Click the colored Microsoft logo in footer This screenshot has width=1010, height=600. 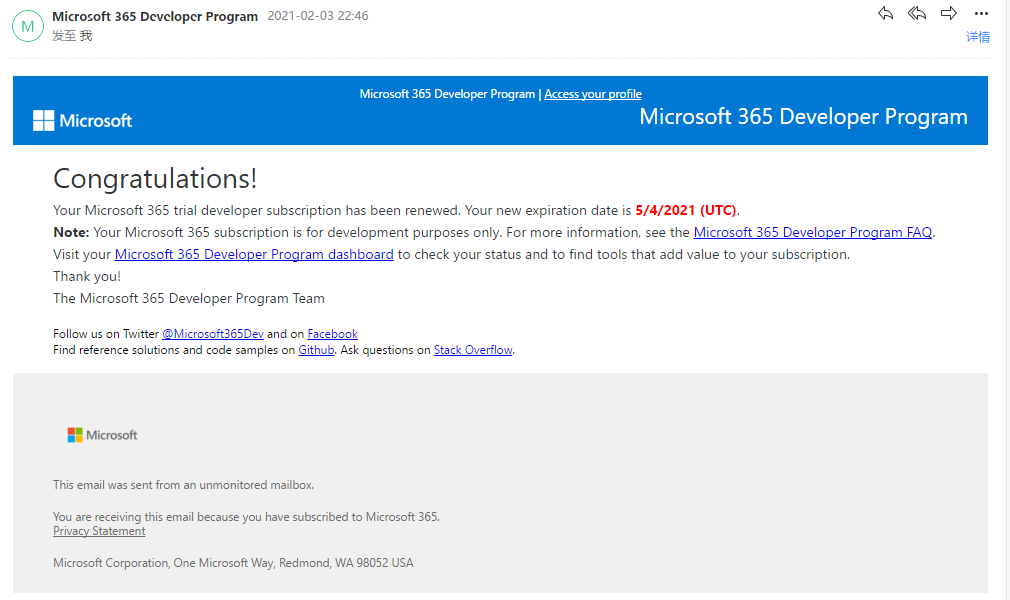click(x=102, y=435)
